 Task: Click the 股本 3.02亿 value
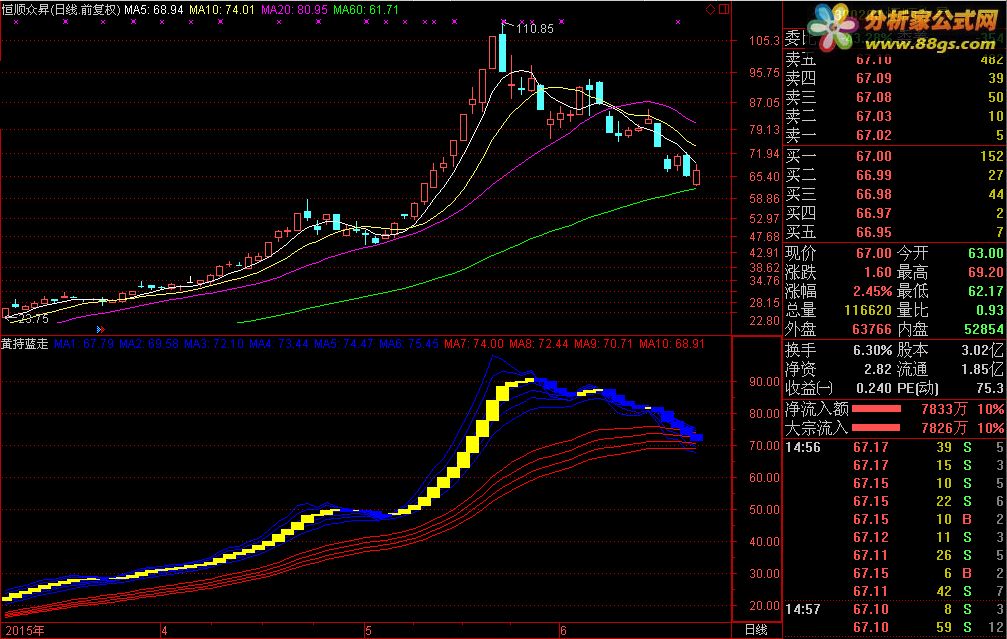tap(983, 351)
